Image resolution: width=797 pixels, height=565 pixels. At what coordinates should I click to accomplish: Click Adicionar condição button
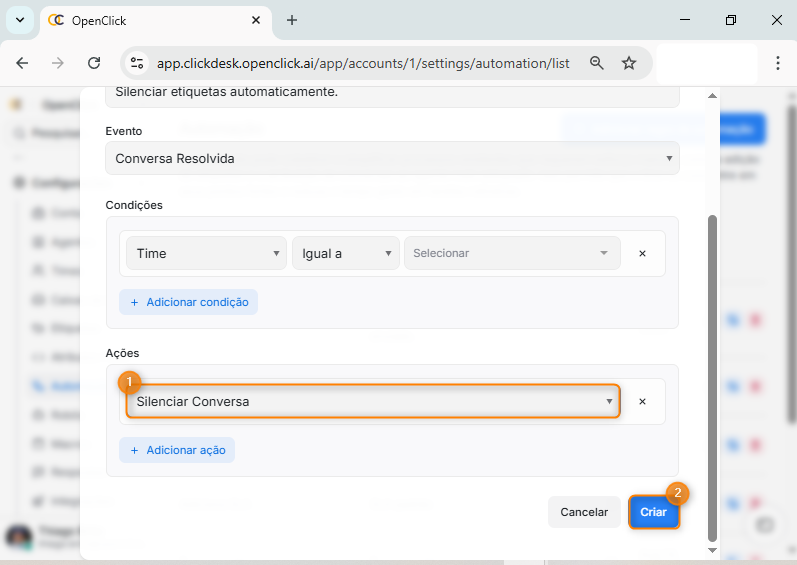tap(188, 302)
